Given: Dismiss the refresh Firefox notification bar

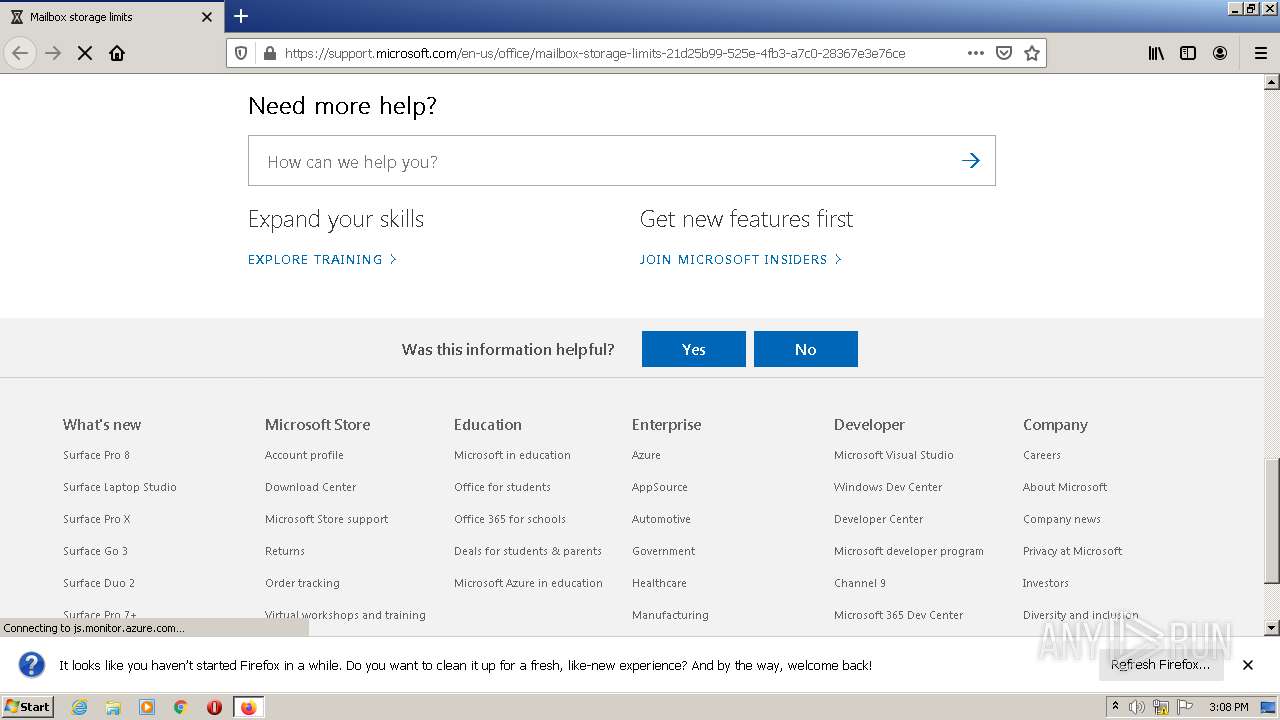Looking at the screenshot, I should 1248,665.
